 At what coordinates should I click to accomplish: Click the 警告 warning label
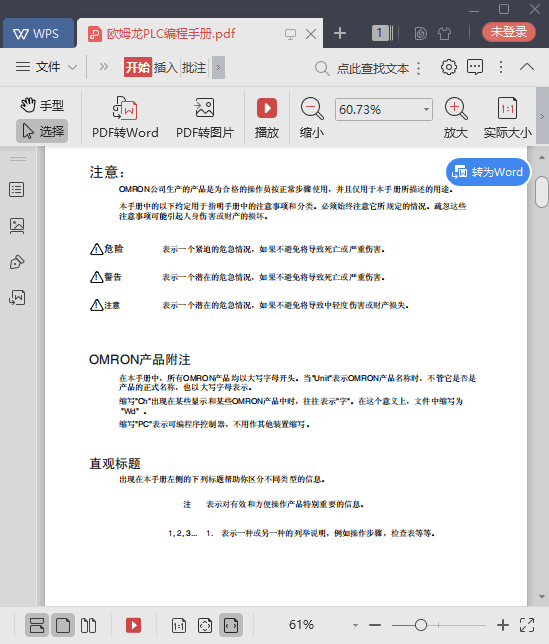tap(113, 277)
